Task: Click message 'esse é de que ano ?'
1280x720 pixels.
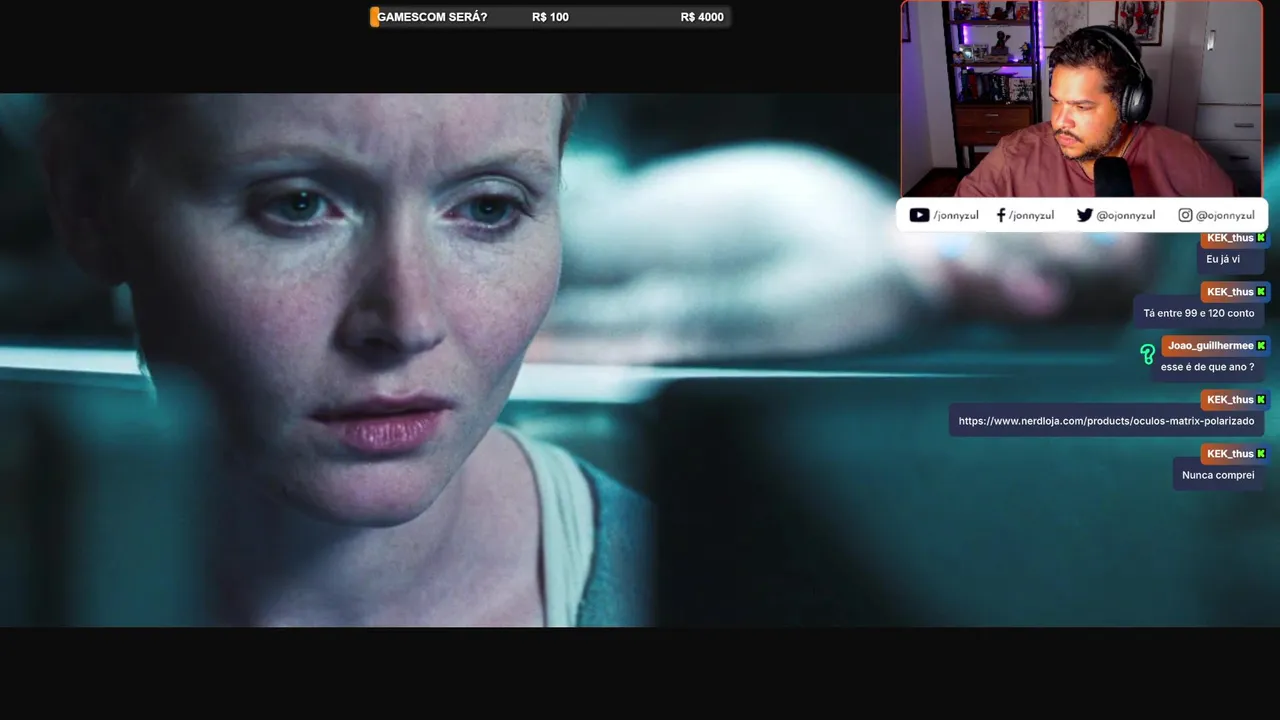Action: point(1207,367)
